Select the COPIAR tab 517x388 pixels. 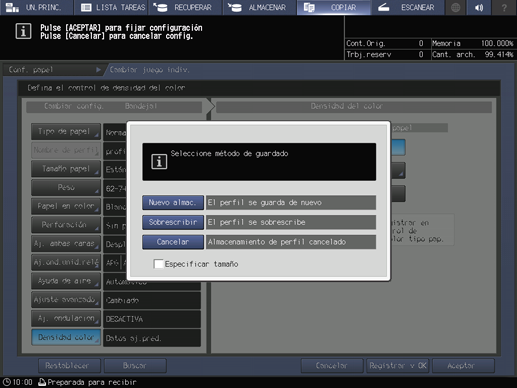pos(334,7)
